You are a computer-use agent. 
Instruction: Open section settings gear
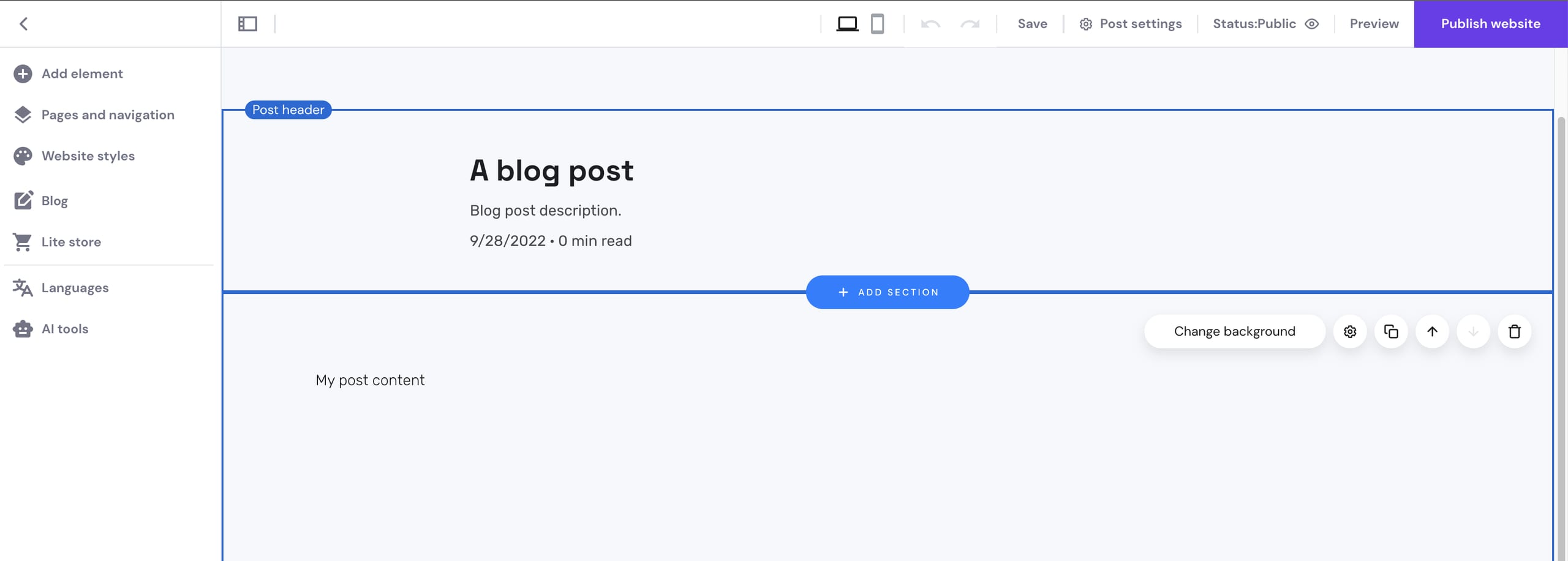[x=1350, y=331]
